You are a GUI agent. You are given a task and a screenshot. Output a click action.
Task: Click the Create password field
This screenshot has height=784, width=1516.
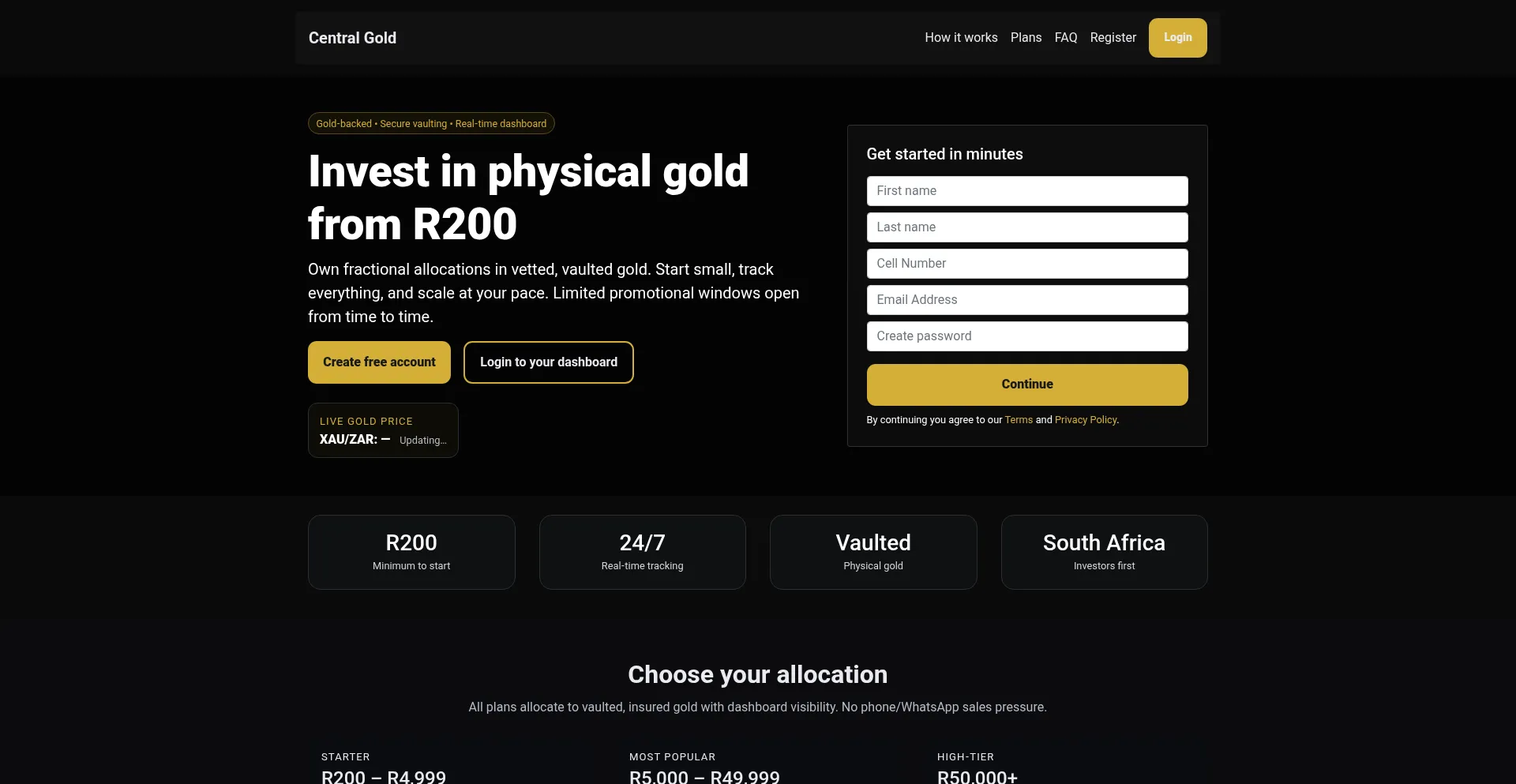point(1026,336)
